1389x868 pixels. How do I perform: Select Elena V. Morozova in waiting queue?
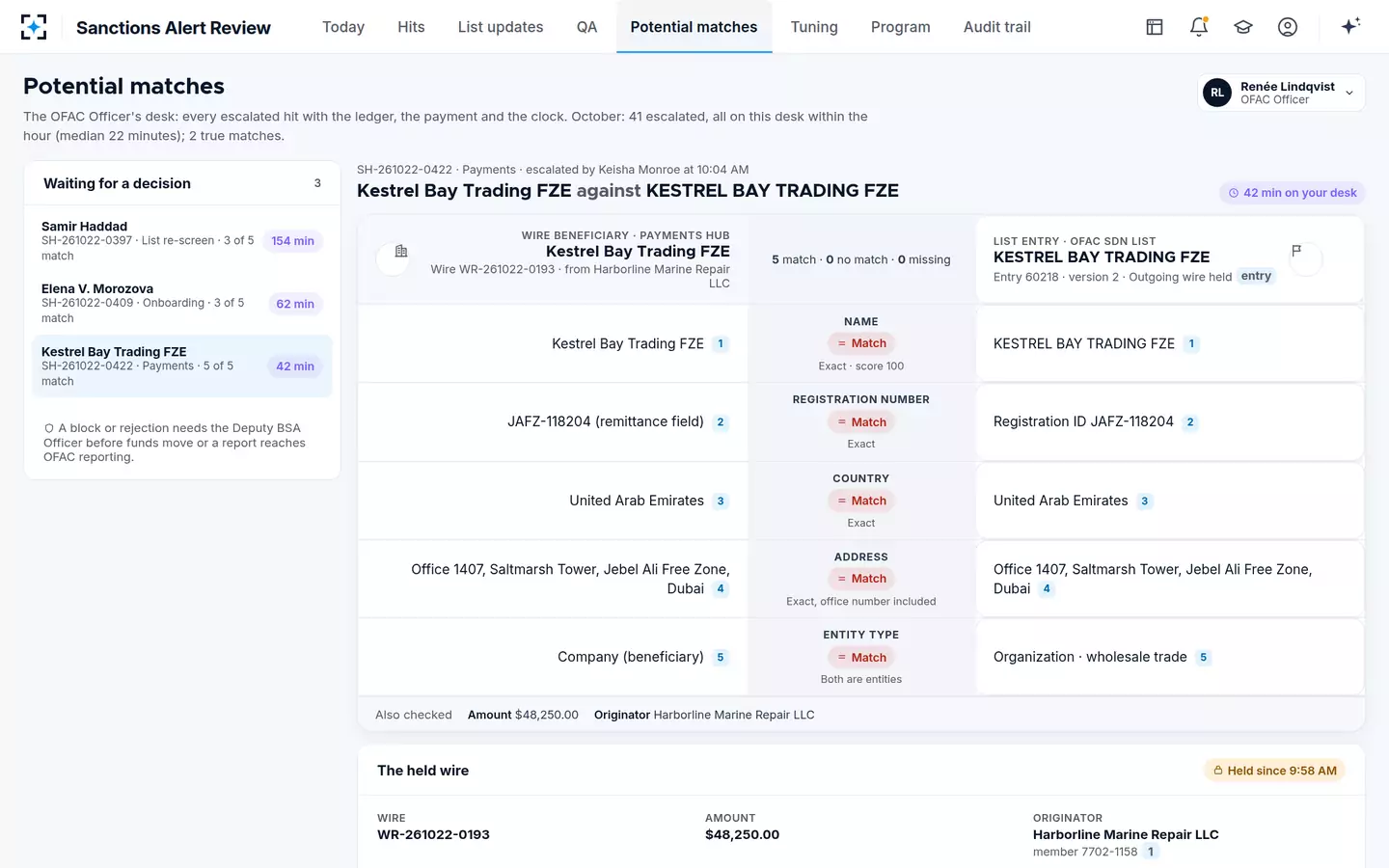click(182, 304)
